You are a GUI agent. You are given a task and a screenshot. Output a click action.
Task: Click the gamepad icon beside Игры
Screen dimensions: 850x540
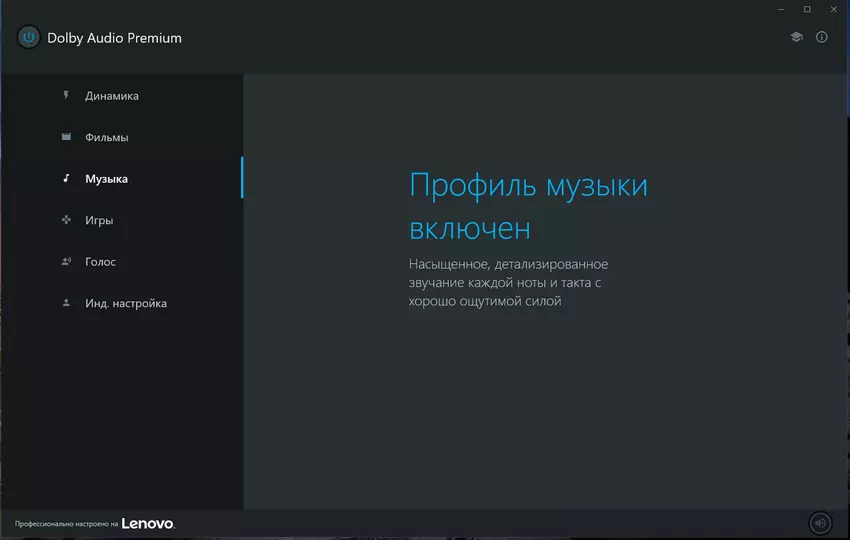tap(66, 220)
